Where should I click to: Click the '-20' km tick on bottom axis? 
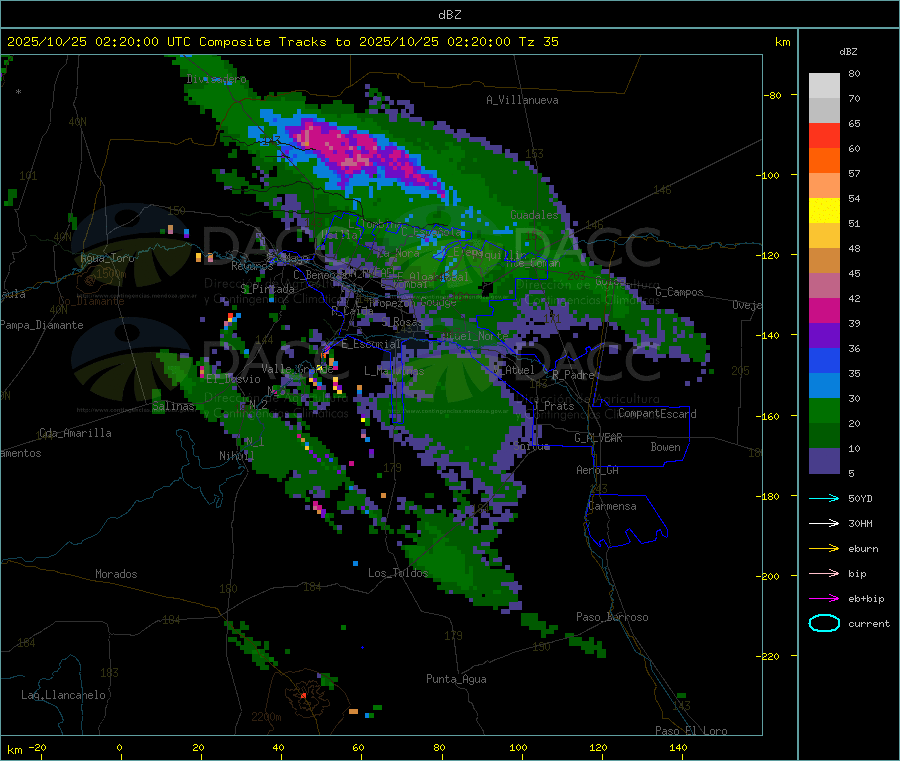pos(37,747)
